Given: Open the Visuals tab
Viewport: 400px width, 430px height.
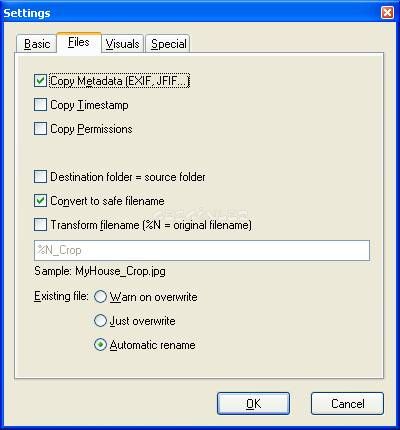Looking at the screenshot, I should [122, 44].
